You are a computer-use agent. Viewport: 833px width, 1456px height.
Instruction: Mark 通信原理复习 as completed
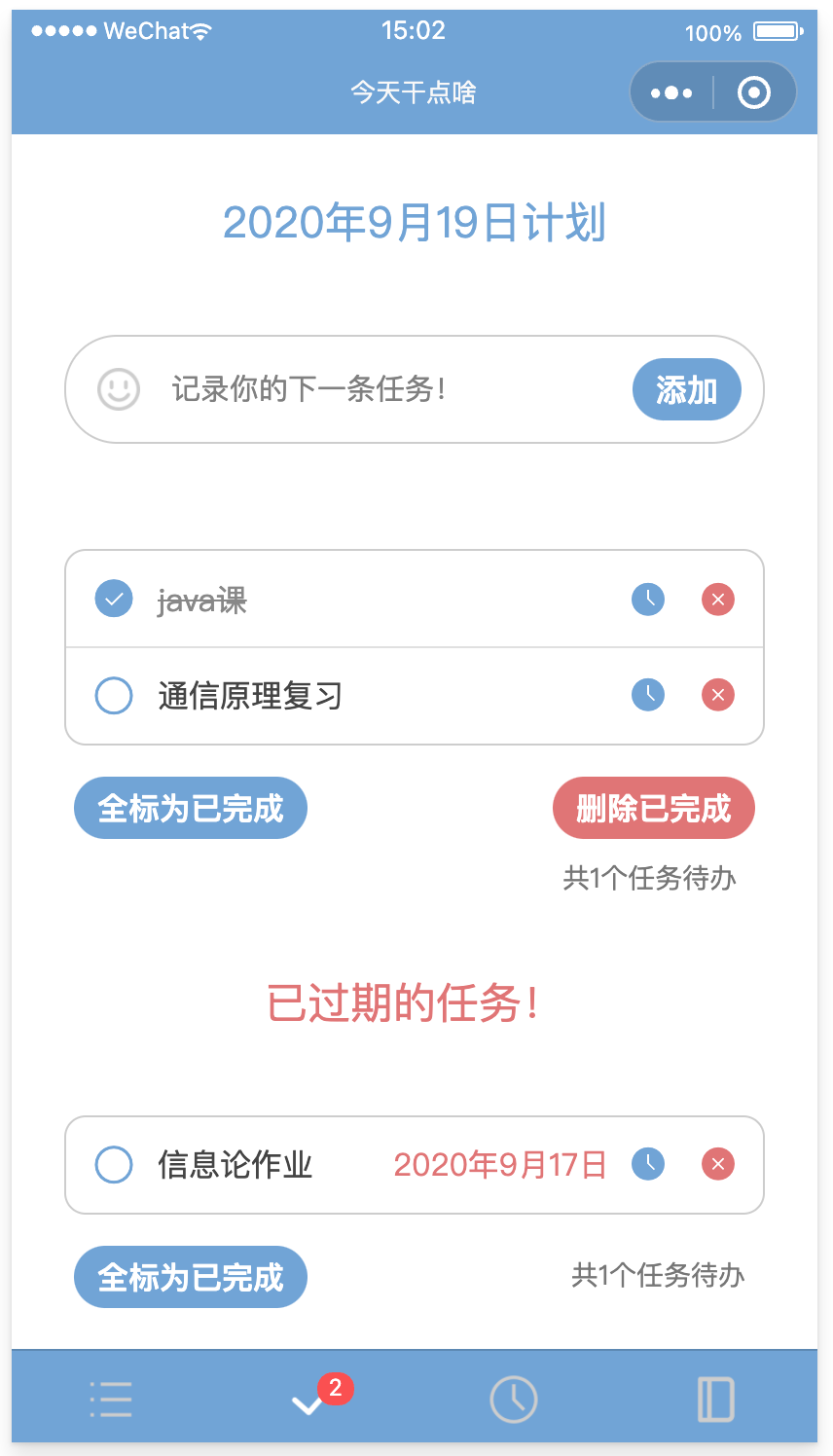tap(114, 695)
